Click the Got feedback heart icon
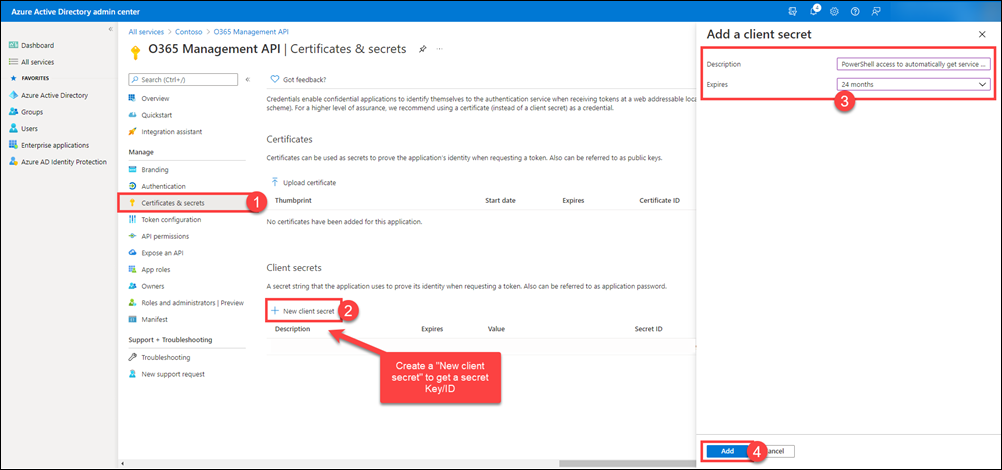The height and width of the screenshot is (470, 1002). [x=275, y=79]
